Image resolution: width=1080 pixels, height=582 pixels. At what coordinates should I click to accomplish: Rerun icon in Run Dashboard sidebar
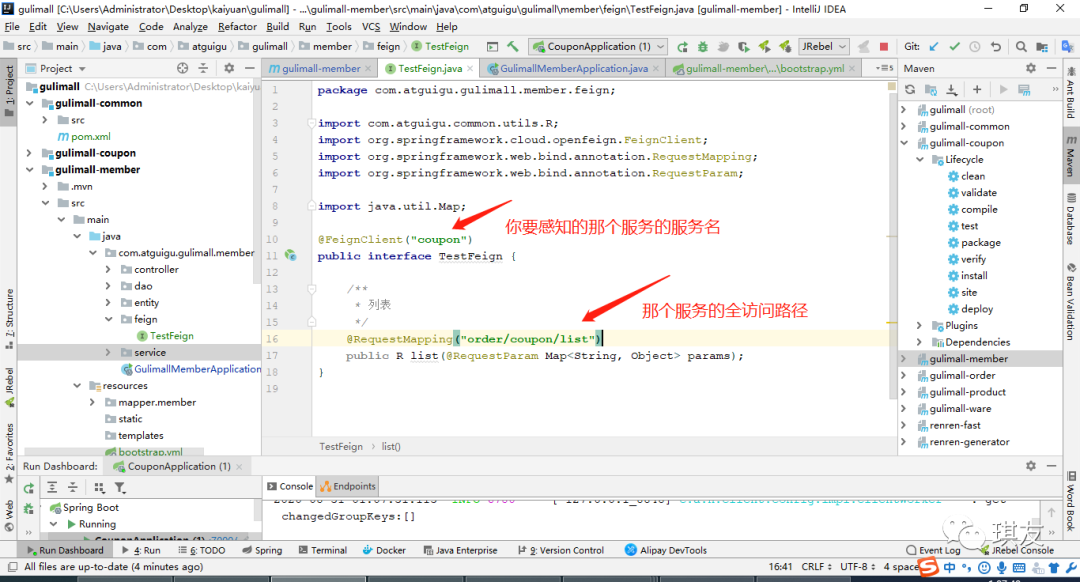click(29, 488)
